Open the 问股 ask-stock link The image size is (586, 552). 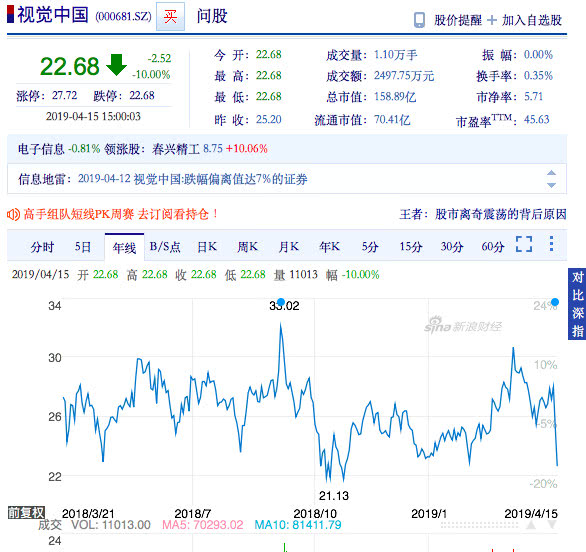[212, 16]
